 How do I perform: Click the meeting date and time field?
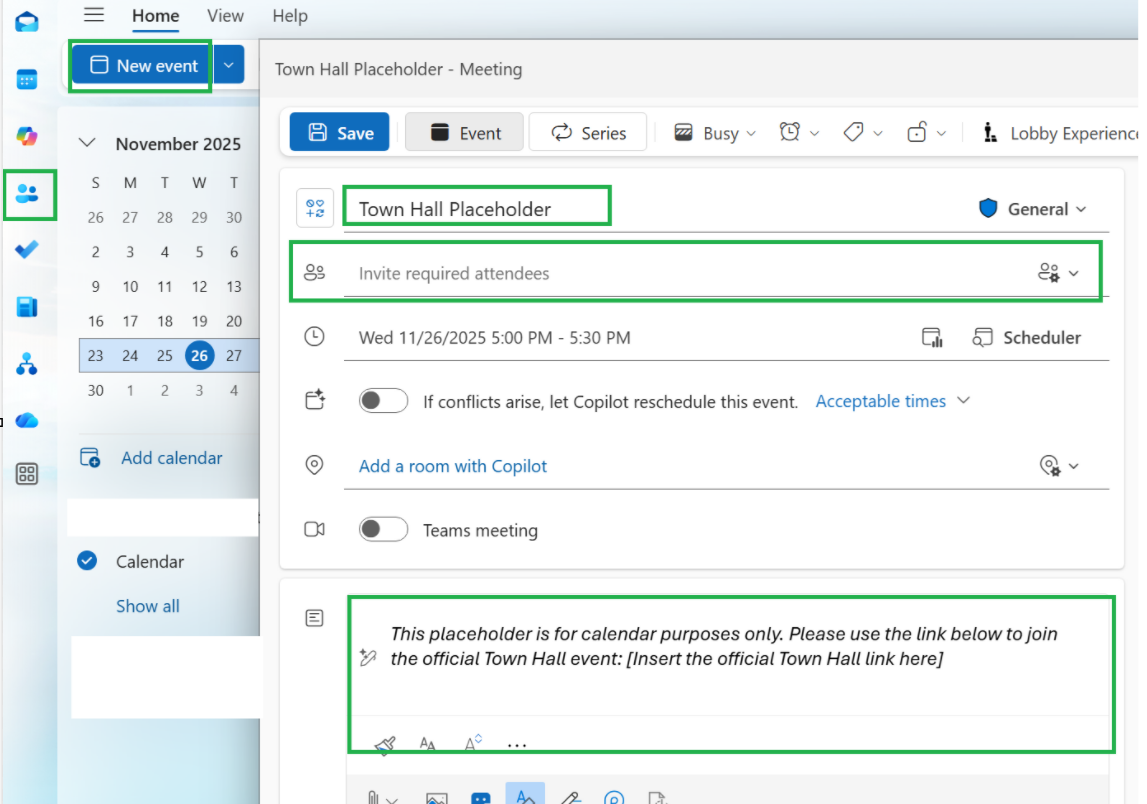[x=494, y=337]
